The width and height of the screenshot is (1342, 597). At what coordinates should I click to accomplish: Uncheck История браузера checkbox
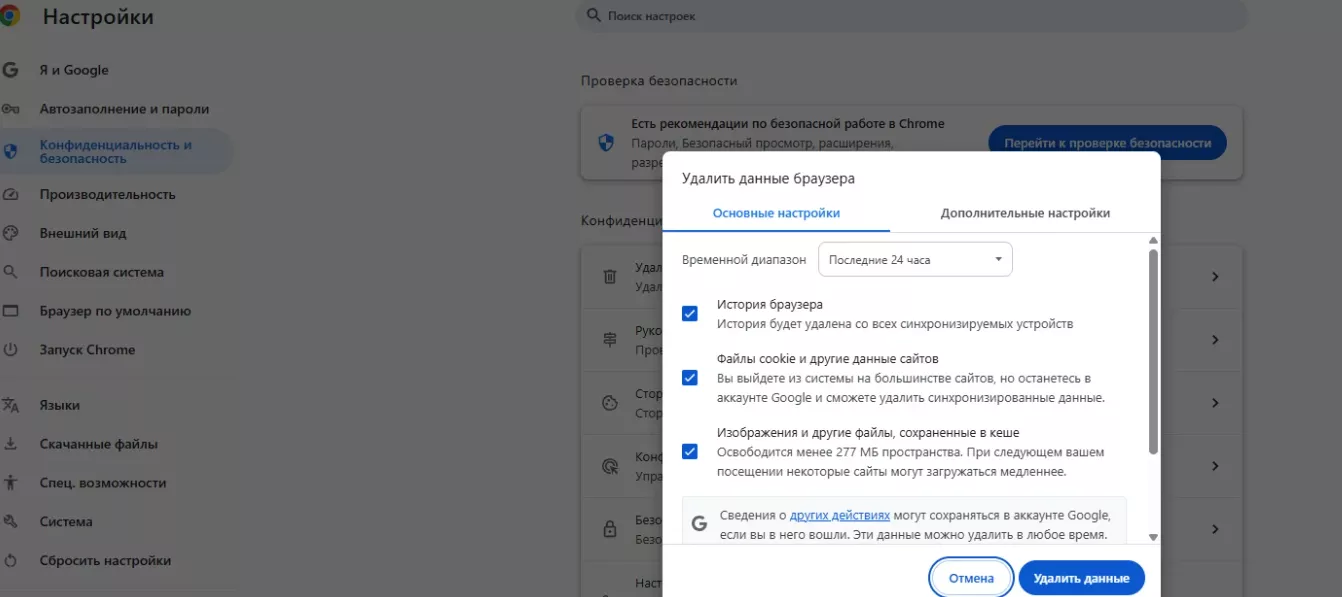click(689, 313)
